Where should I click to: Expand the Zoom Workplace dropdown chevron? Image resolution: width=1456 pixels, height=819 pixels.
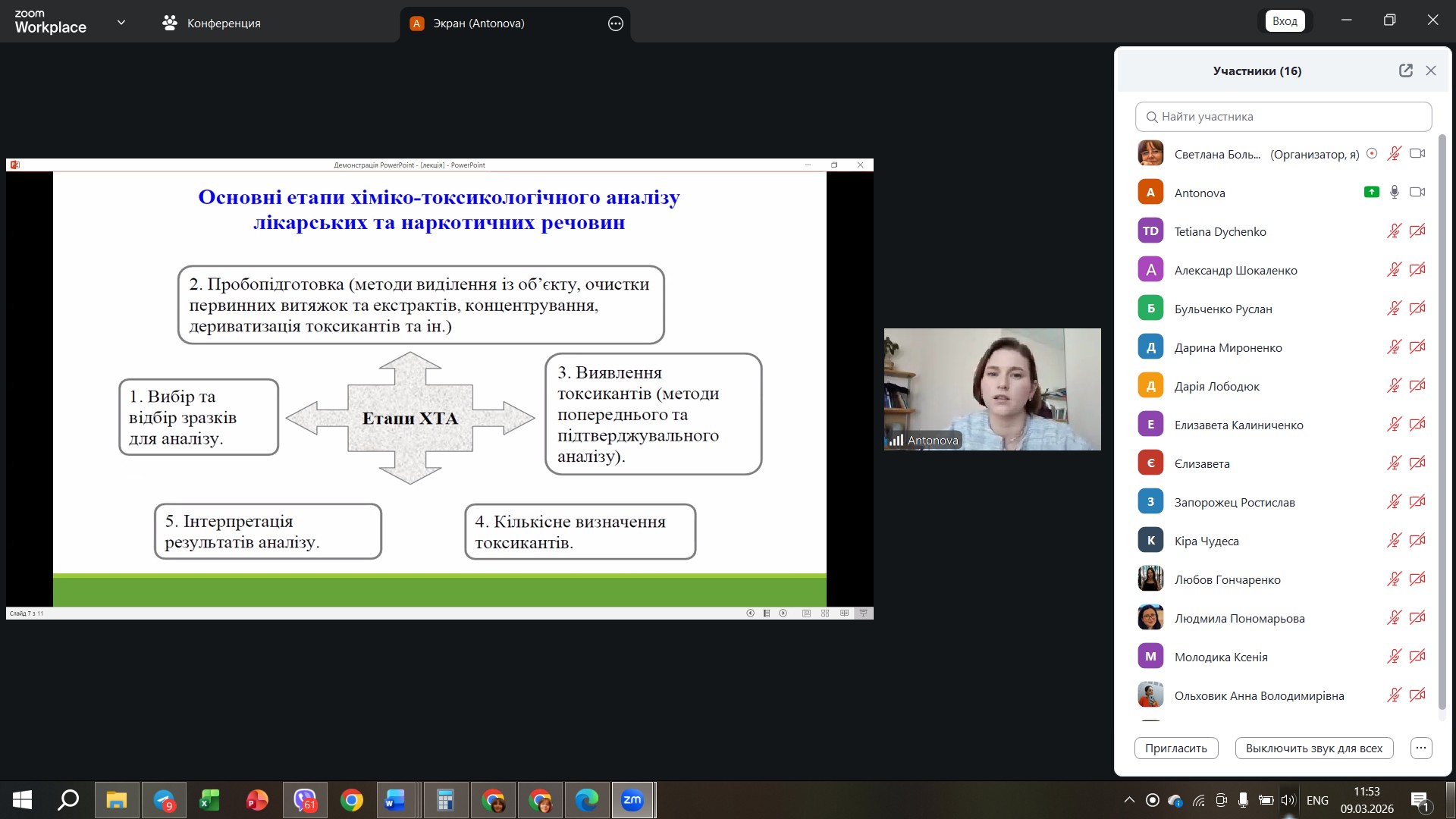pos(121,23)
